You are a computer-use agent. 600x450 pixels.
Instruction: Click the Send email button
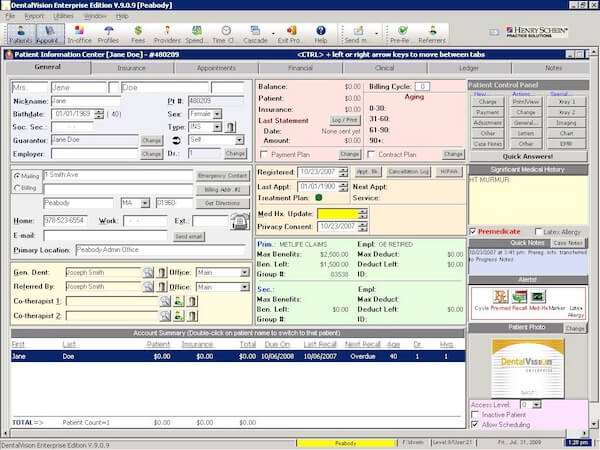tap(189, 236)
